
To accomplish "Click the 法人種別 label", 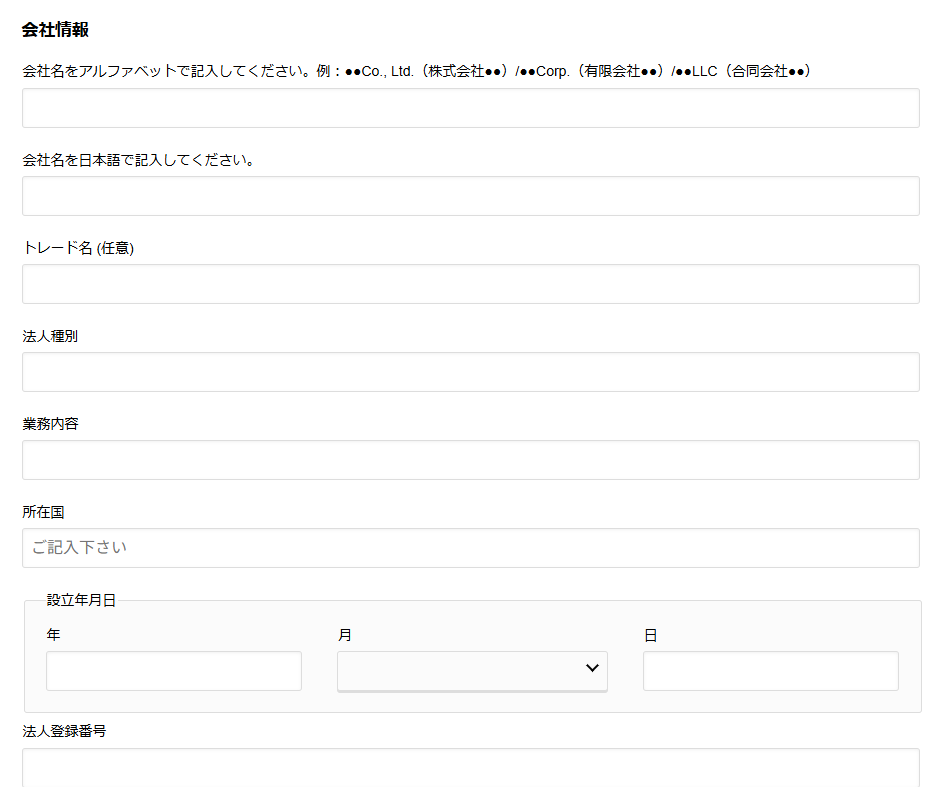I will [x=50, y=336].
